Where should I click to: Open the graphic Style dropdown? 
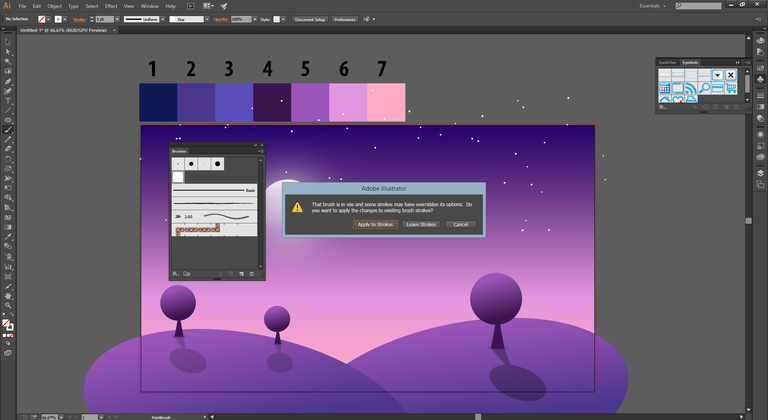point(283,19)
